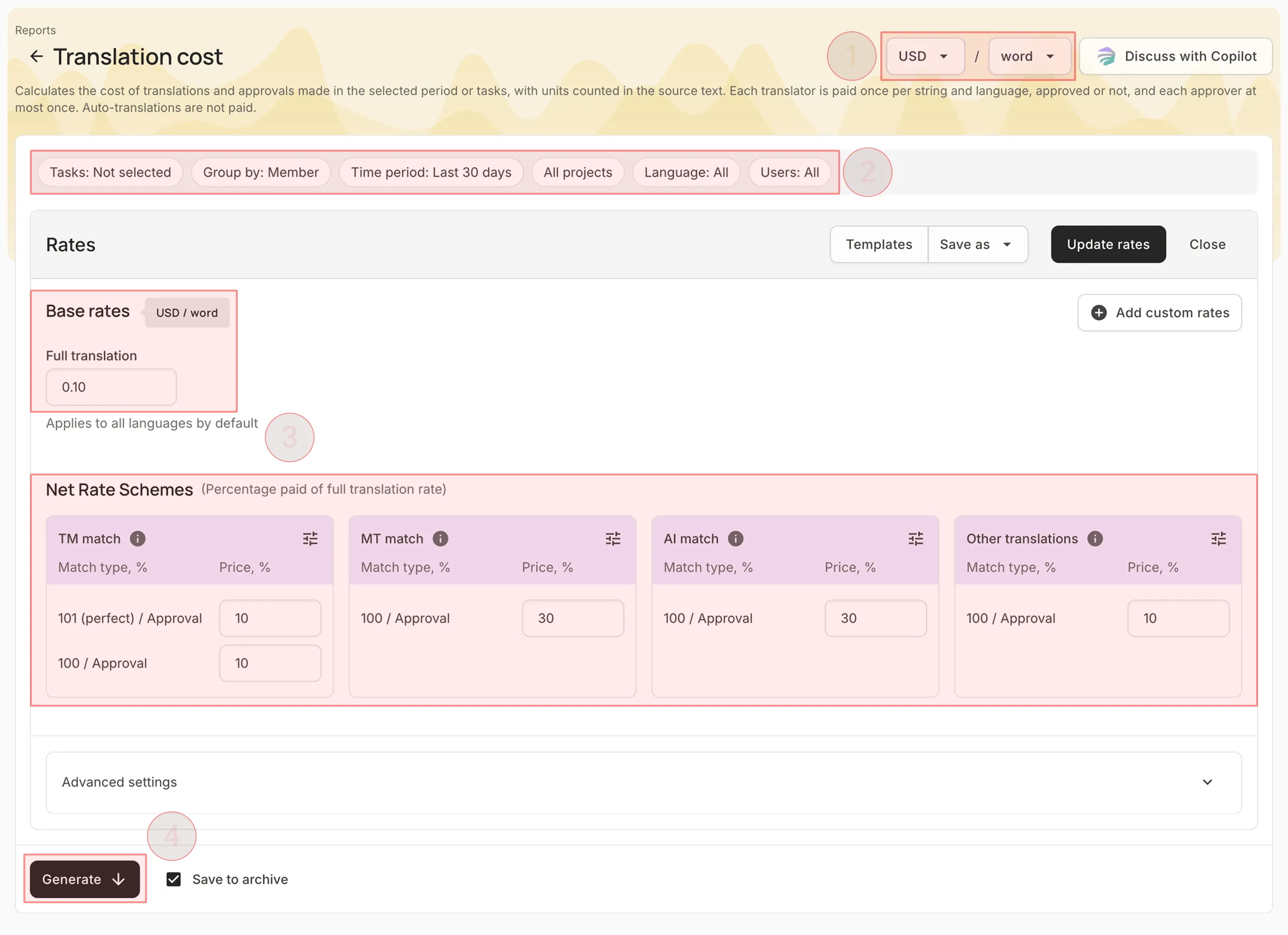The image size is (1288, 935).
Task: Open the All projects filter
Action: [x=578, y=172]
